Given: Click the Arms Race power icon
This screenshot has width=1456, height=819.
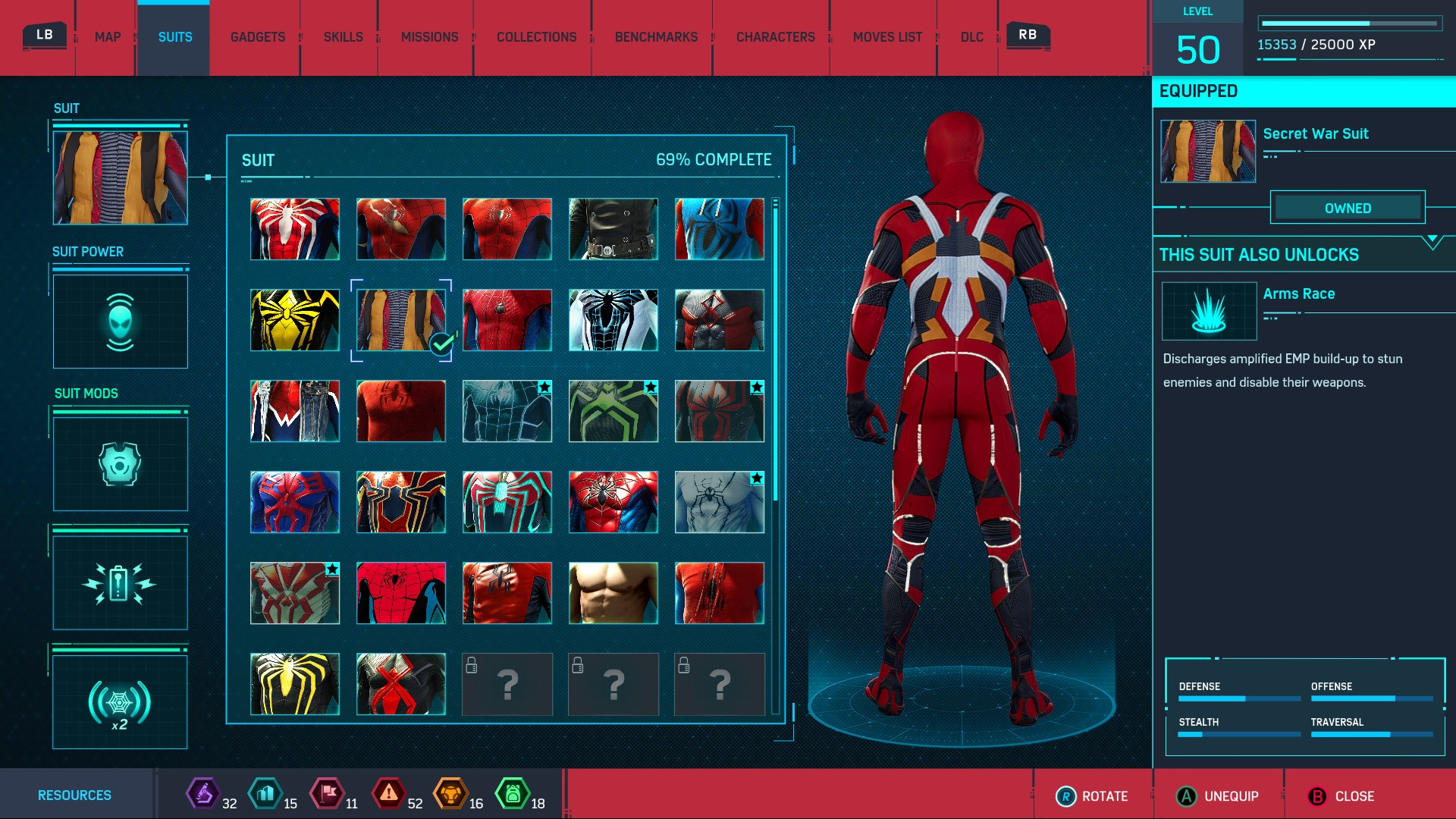Looking at the screenshot, I should [x=1209, y=311].
